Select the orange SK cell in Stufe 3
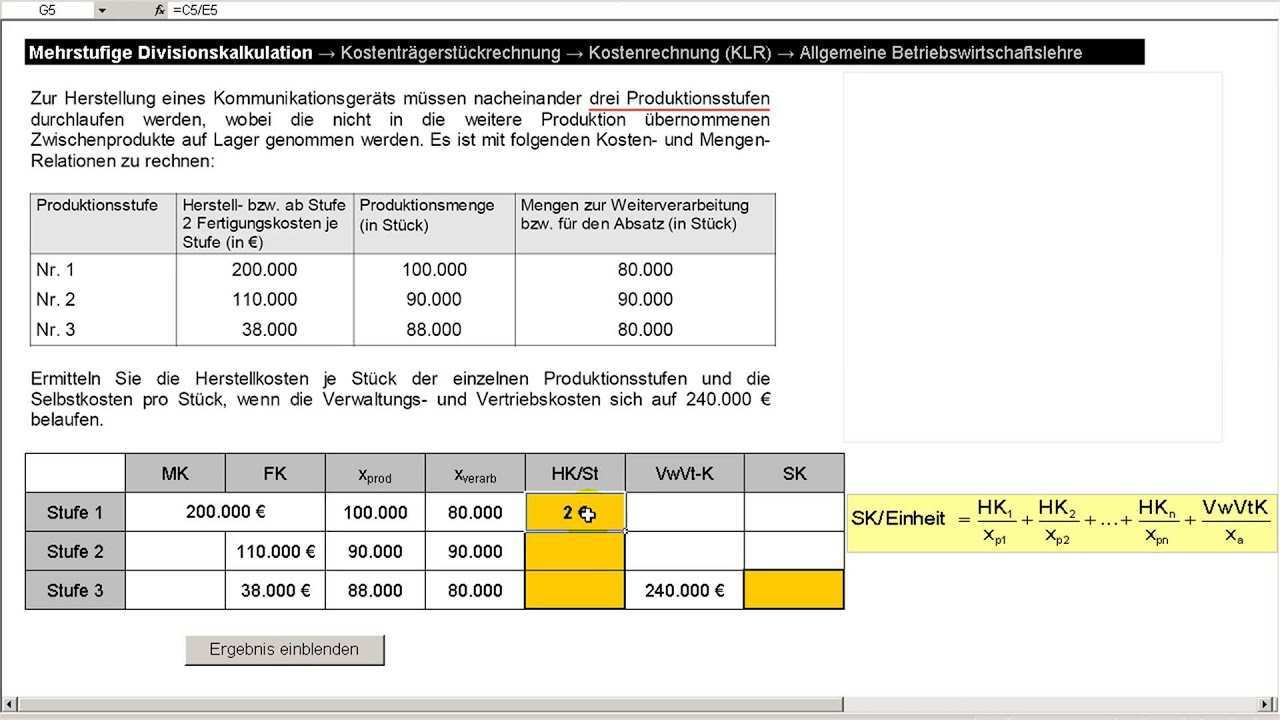The width and height of the screenshot is (1280, 720). click(x=794, y=590)
